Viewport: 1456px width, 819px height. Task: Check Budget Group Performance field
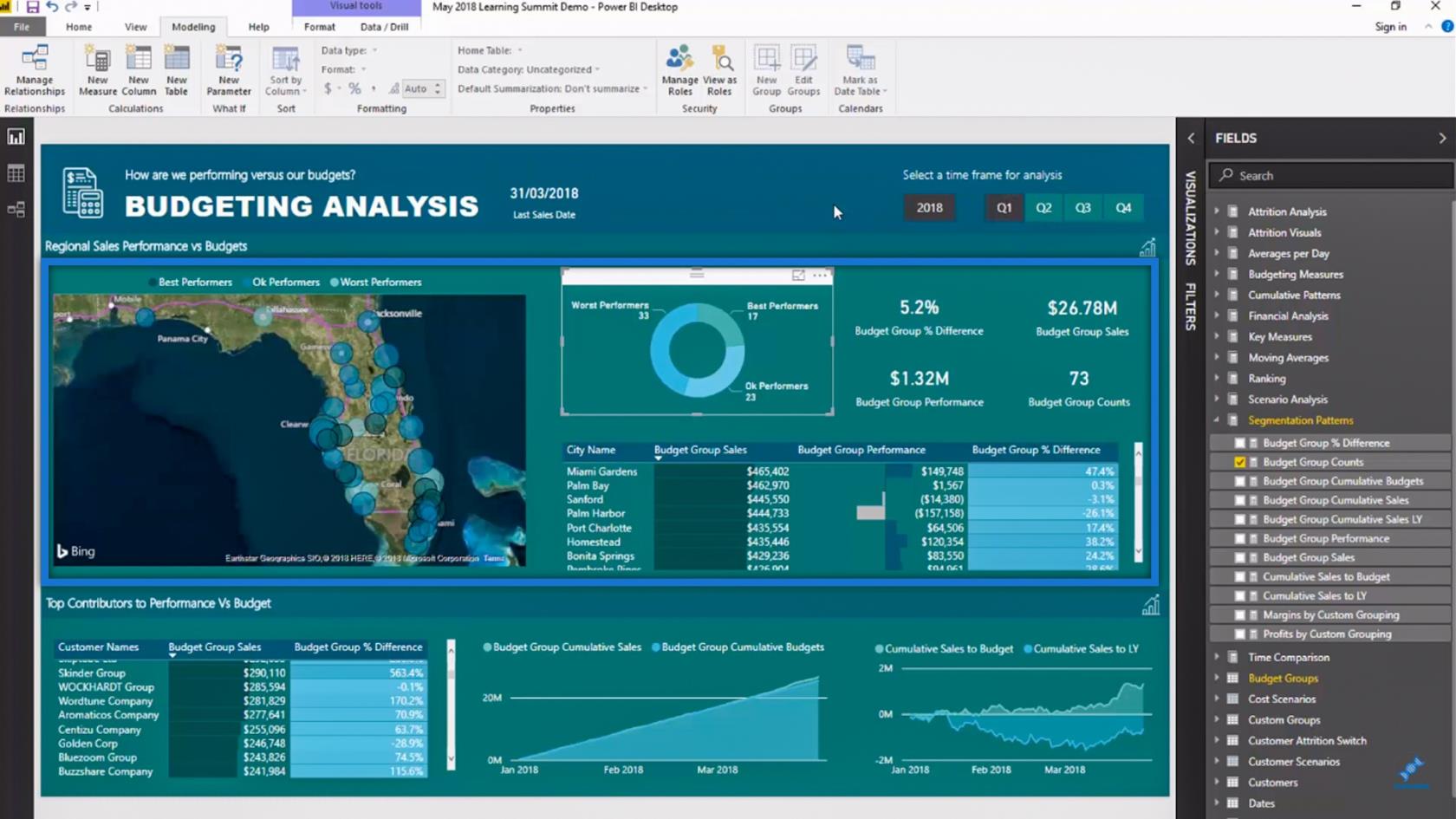pos(1240,538)
